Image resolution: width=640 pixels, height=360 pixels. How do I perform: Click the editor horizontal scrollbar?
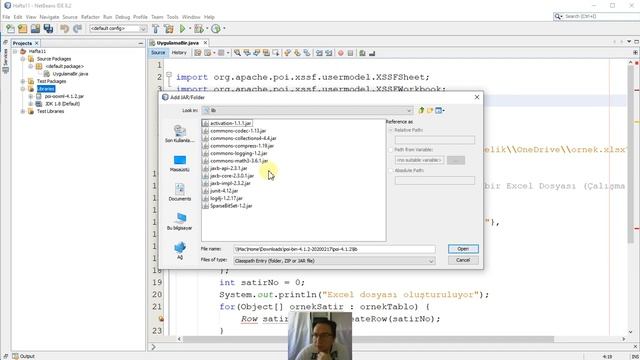pyautogui.click(x=367, y=339)
